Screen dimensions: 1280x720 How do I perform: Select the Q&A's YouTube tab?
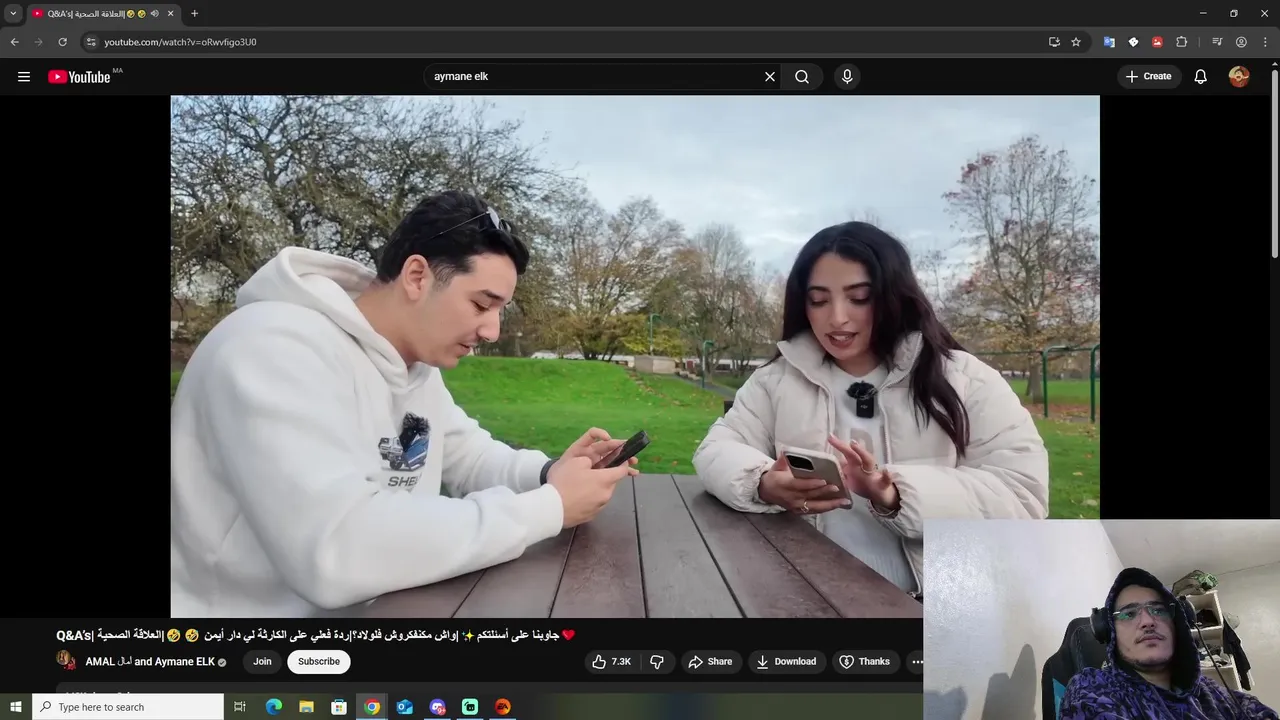click(103, 14)
